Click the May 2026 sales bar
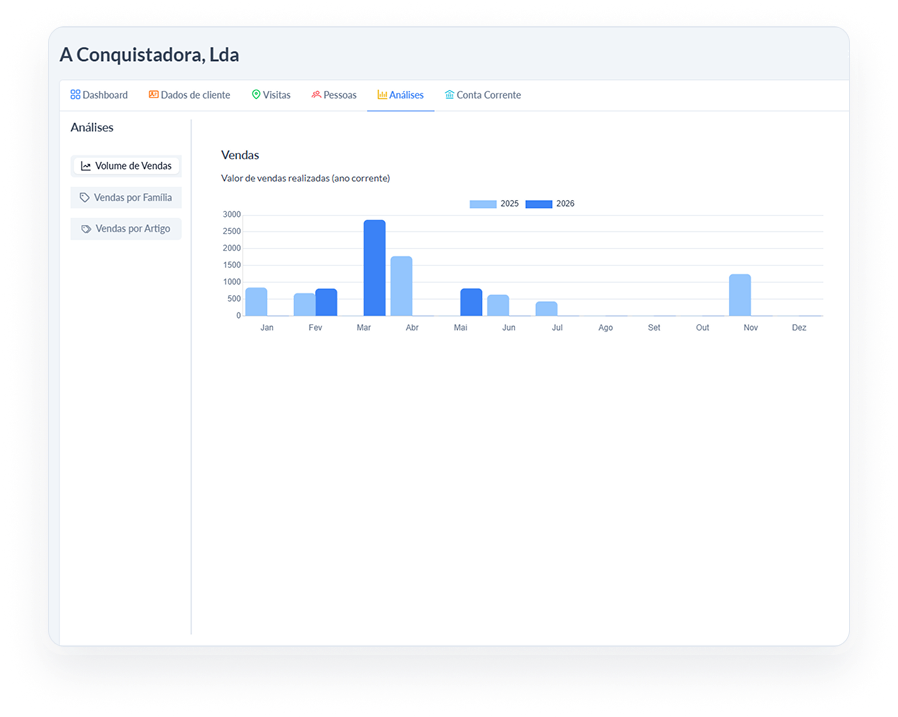Image resolution: width=898 pixels, height=717 pixels. [x=471, y=302]
